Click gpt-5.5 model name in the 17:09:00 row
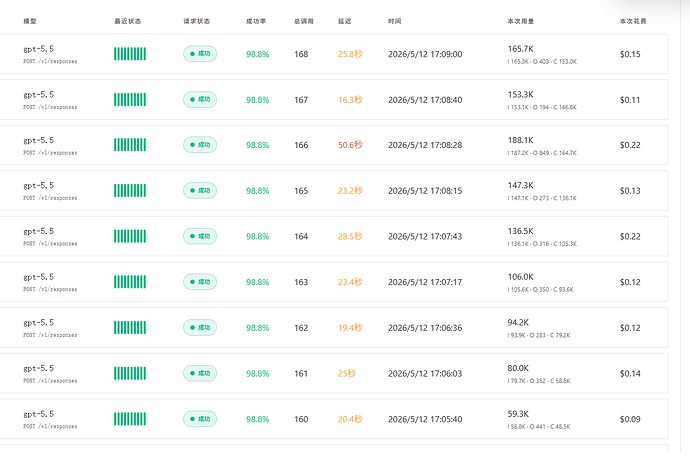This screenshot has width=690, height=456. 39,49
